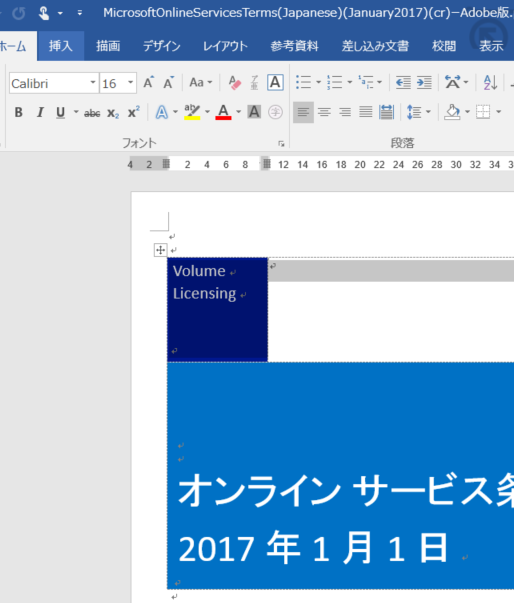Apply distributed alignment
The height and width of the screenshot is (603, 514).
[x=386, y=113]
